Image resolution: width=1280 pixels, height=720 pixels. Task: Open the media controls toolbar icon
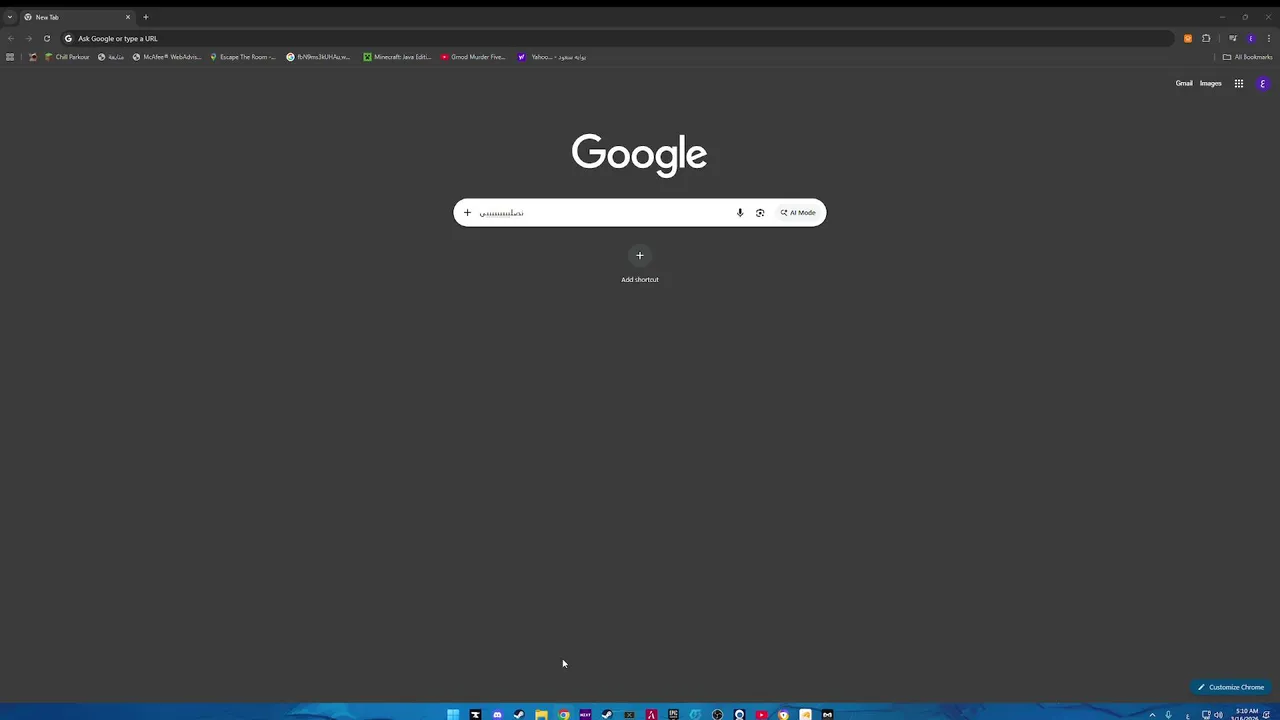coord(1233,38)
